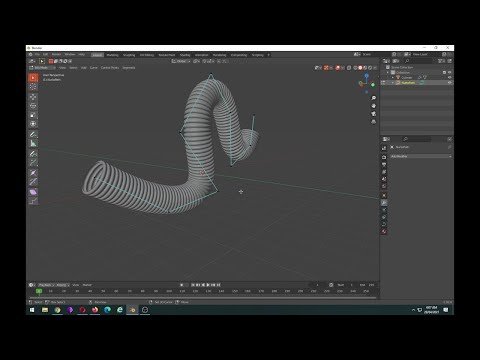Open Firefox from the Windows taskbar
Viewport: 480px width, 360px height.
click(x=95, y=310)
